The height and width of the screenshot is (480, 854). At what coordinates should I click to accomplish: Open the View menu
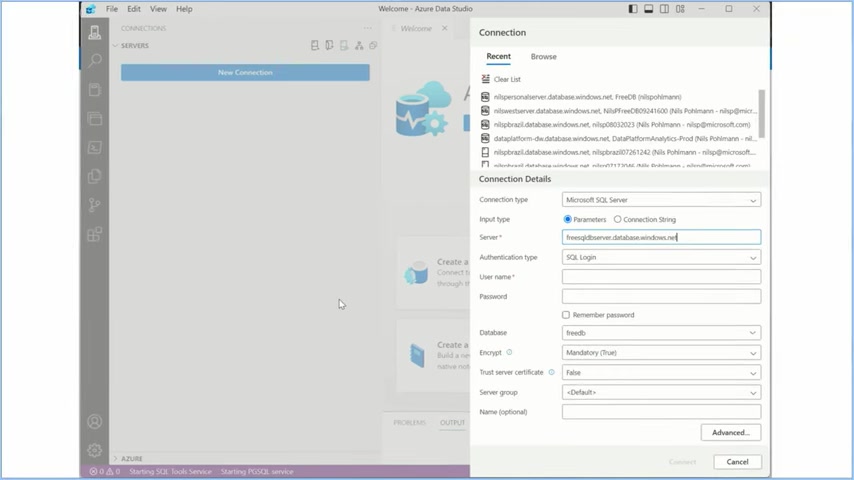pos(158,9)
